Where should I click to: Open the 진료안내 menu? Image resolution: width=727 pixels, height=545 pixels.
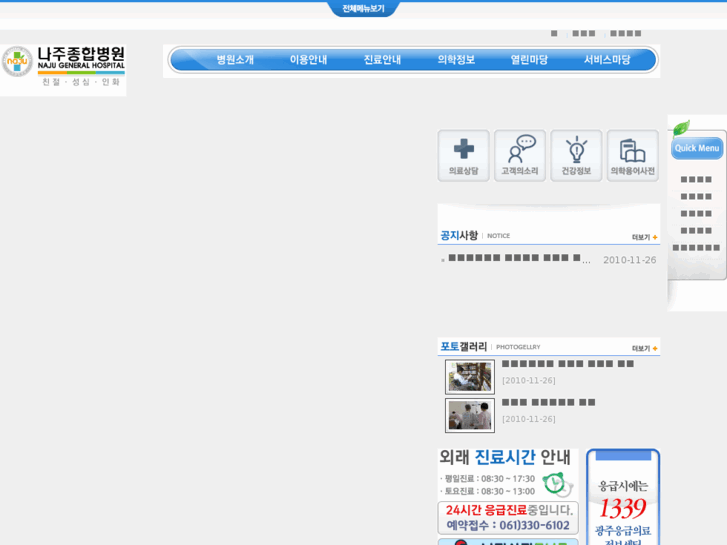tap(382, 60)
